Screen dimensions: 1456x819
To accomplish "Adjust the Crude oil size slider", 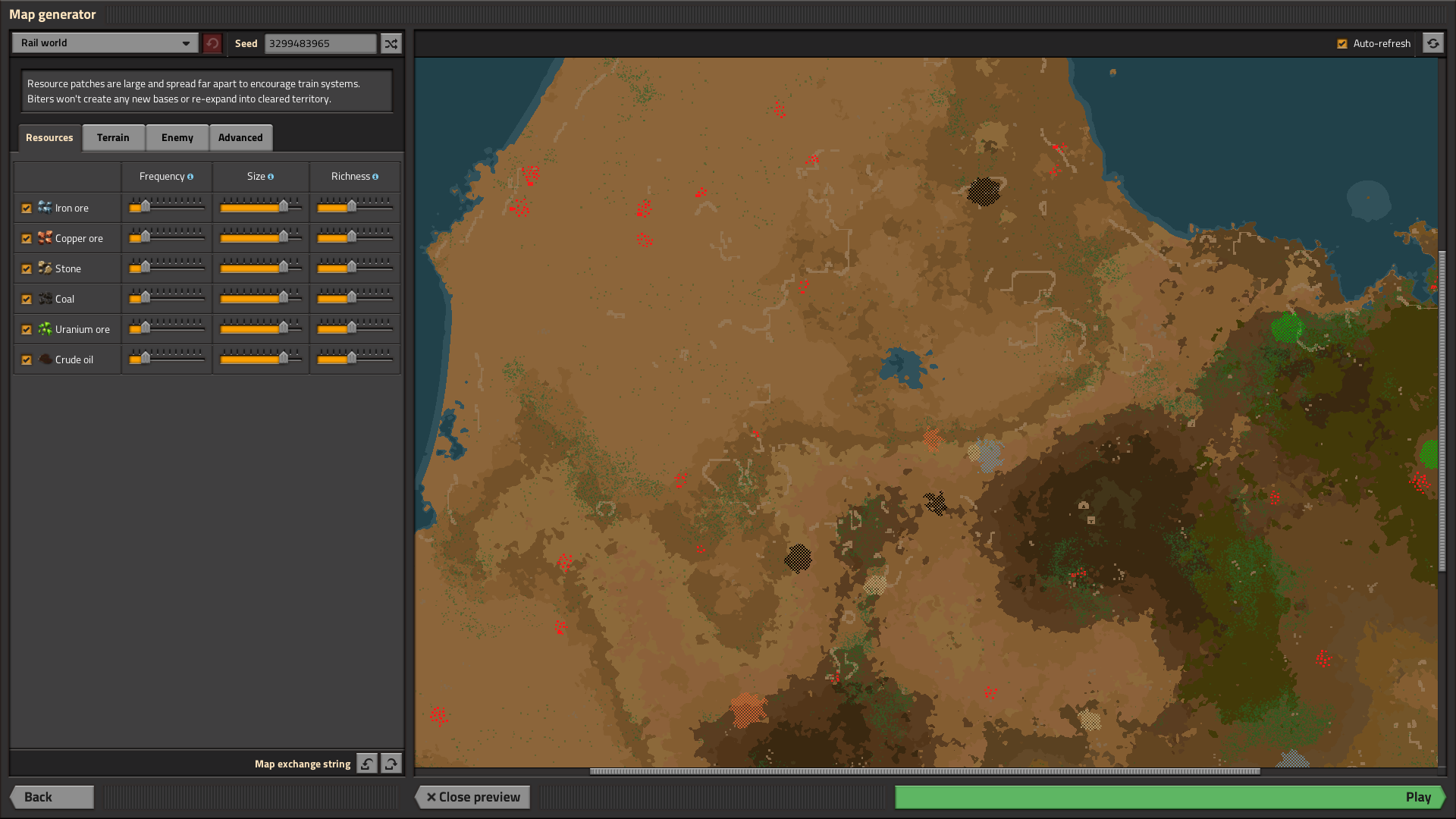I will coord(261,359).
